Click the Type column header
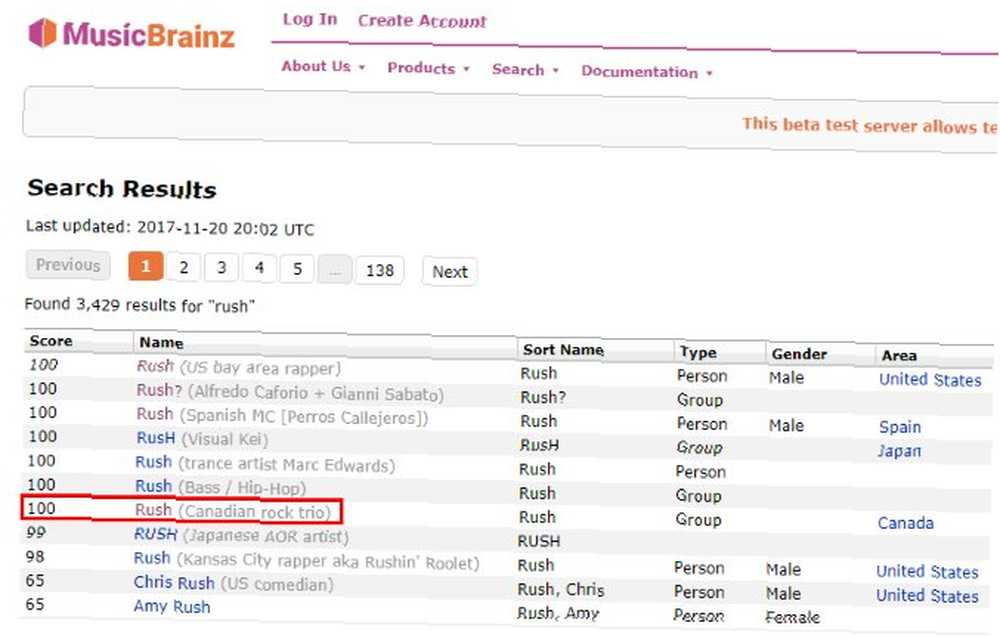This screenshot has width=1000, height=638. pyautogui.click(x=698, y=352)
